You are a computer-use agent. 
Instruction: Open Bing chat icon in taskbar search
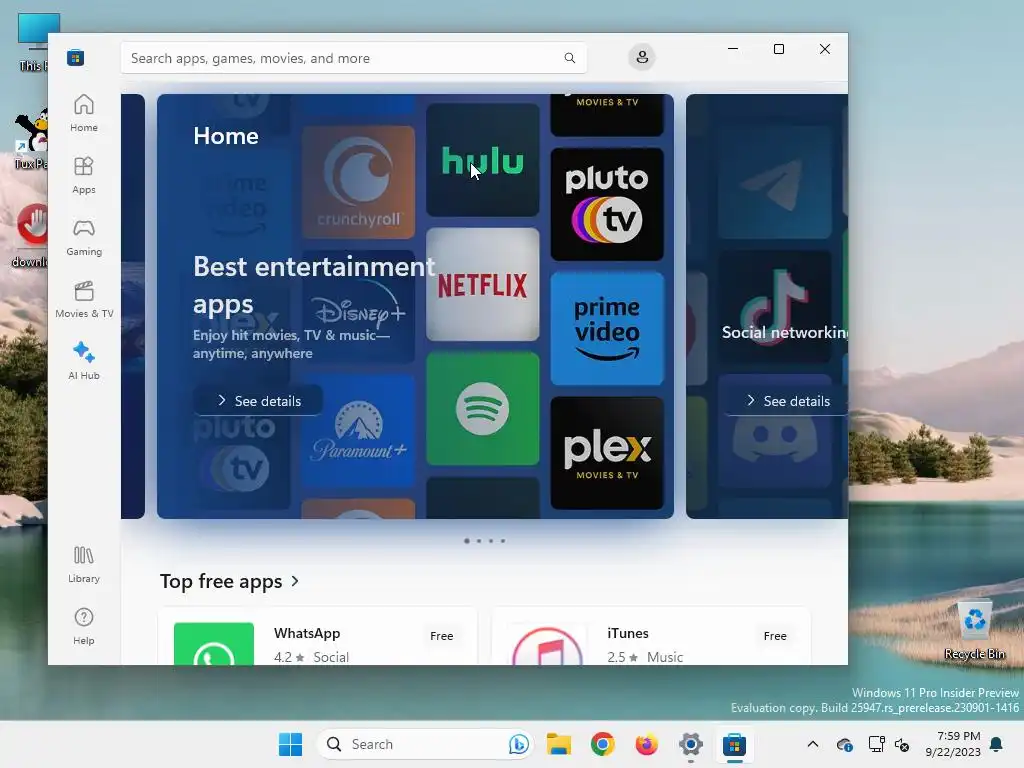coord(519,744)
